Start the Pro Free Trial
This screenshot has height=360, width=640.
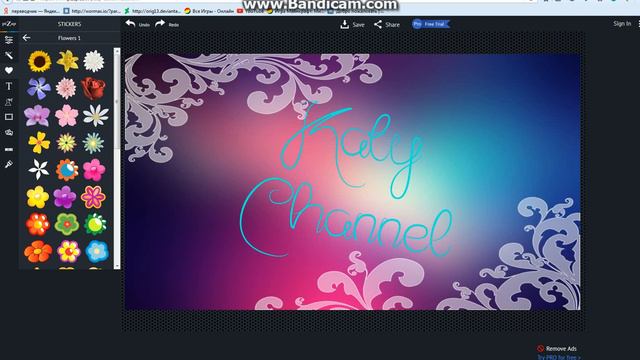click(430, 24)
